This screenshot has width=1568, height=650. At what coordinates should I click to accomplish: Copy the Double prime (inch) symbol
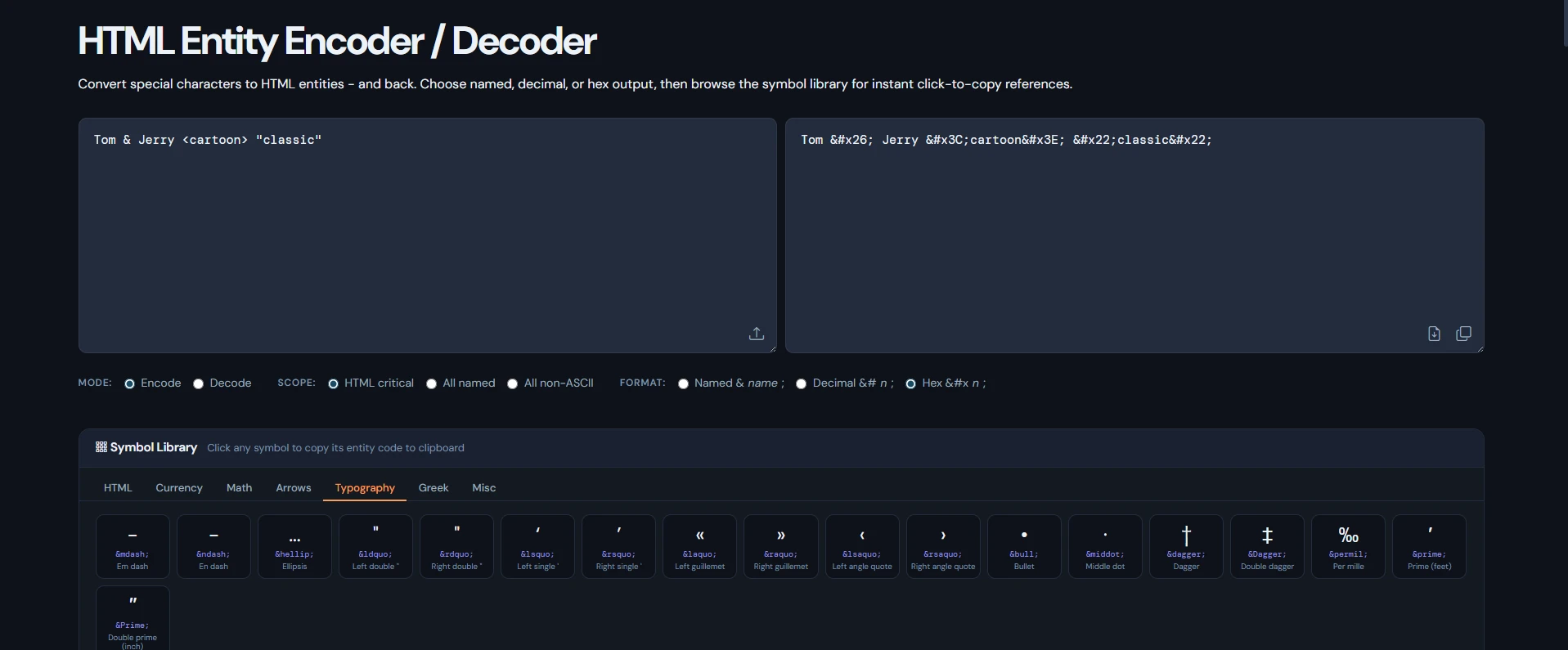click(x=133, y=619)
